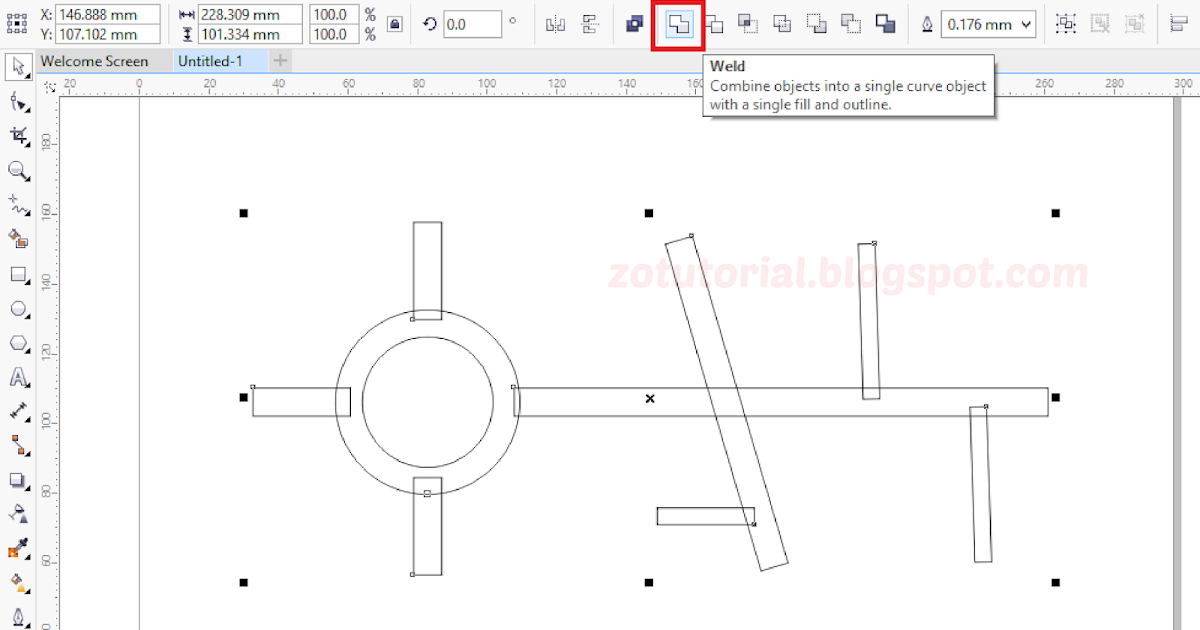Click the plus to start new document

tap(281, 61)
